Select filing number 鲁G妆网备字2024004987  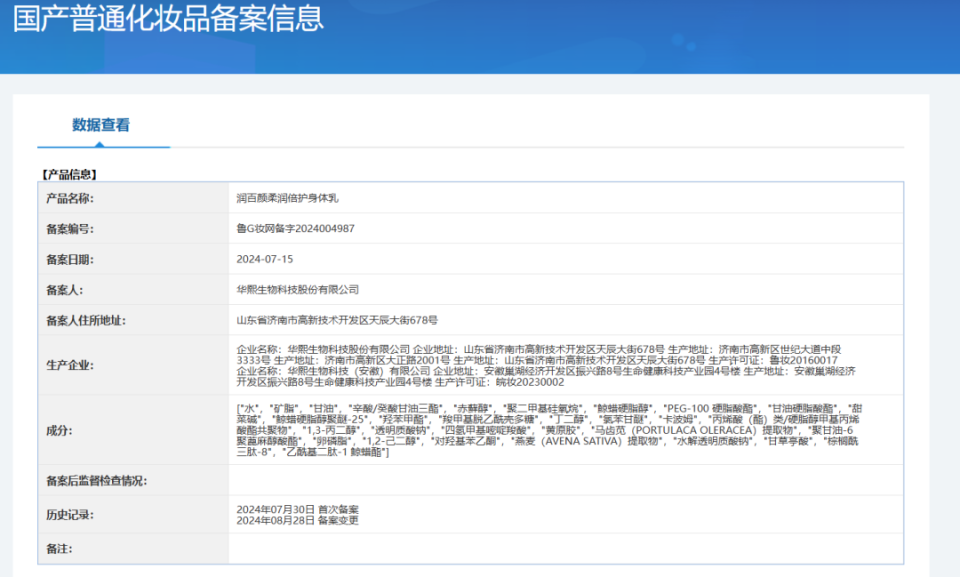(295, 228)
